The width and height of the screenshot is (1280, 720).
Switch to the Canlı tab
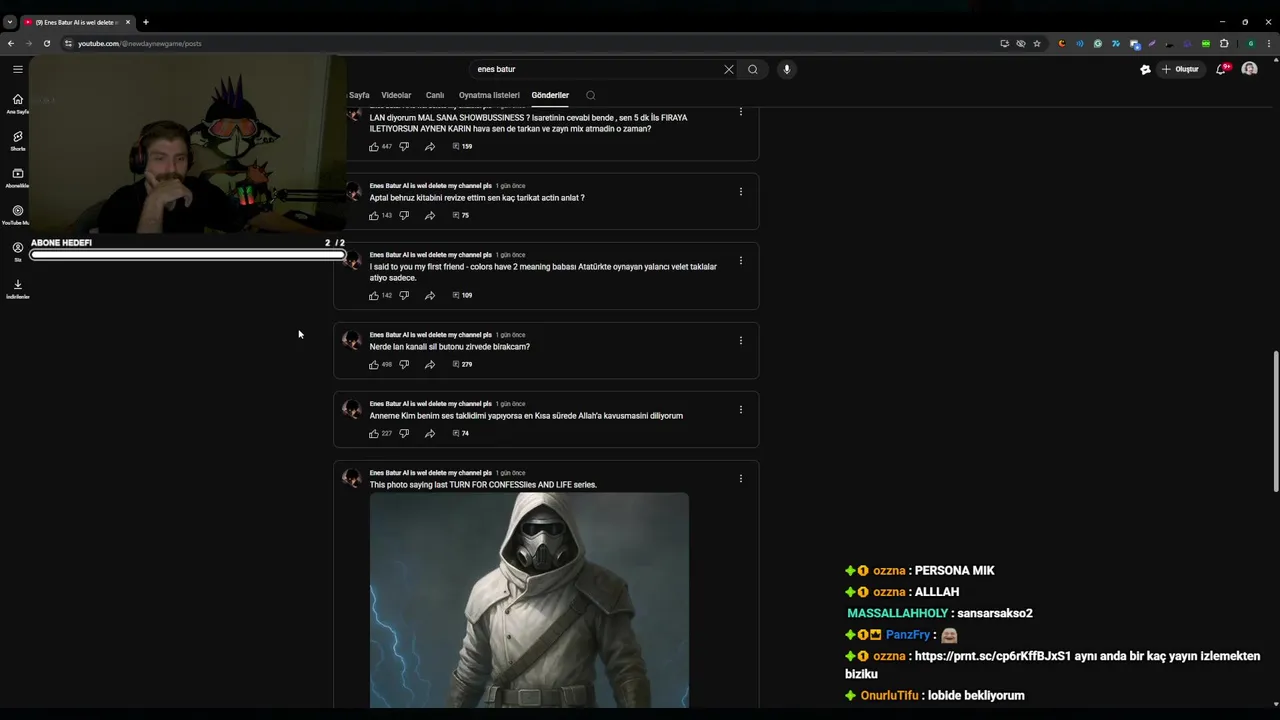point(435,95)
